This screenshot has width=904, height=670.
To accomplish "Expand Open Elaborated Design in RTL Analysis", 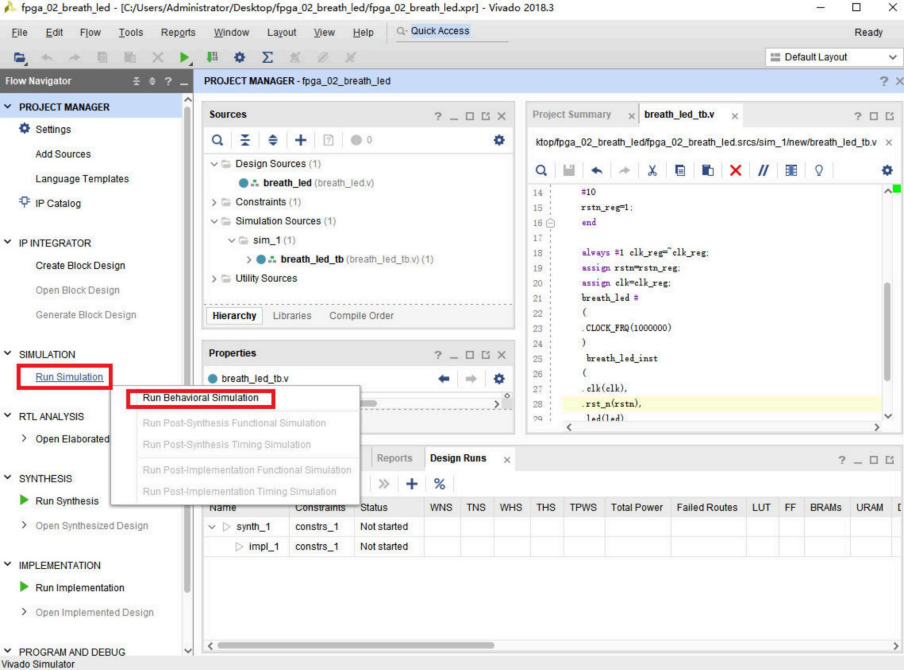I will pyautogui.click(x=25, y=439).
